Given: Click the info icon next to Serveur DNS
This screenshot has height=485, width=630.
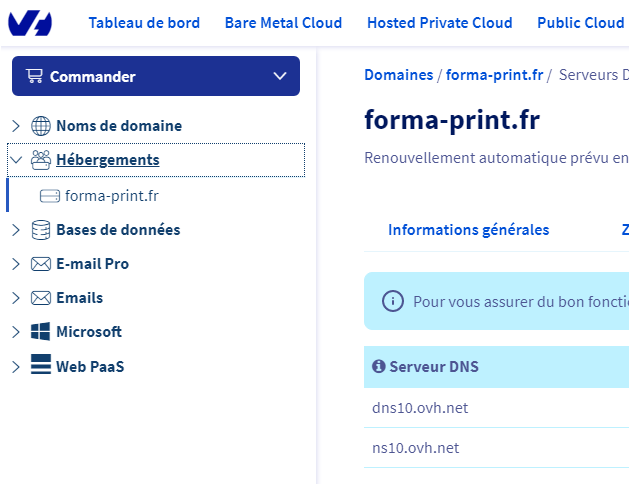Looking at the screenshot, I should (378, 367).
